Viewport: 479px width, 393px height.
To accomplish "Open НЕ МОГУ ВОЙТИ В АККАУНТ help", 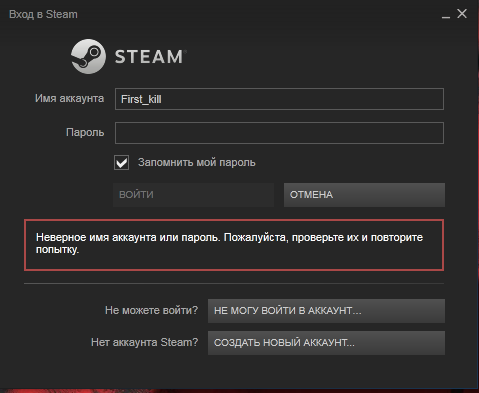I will 326,311.
